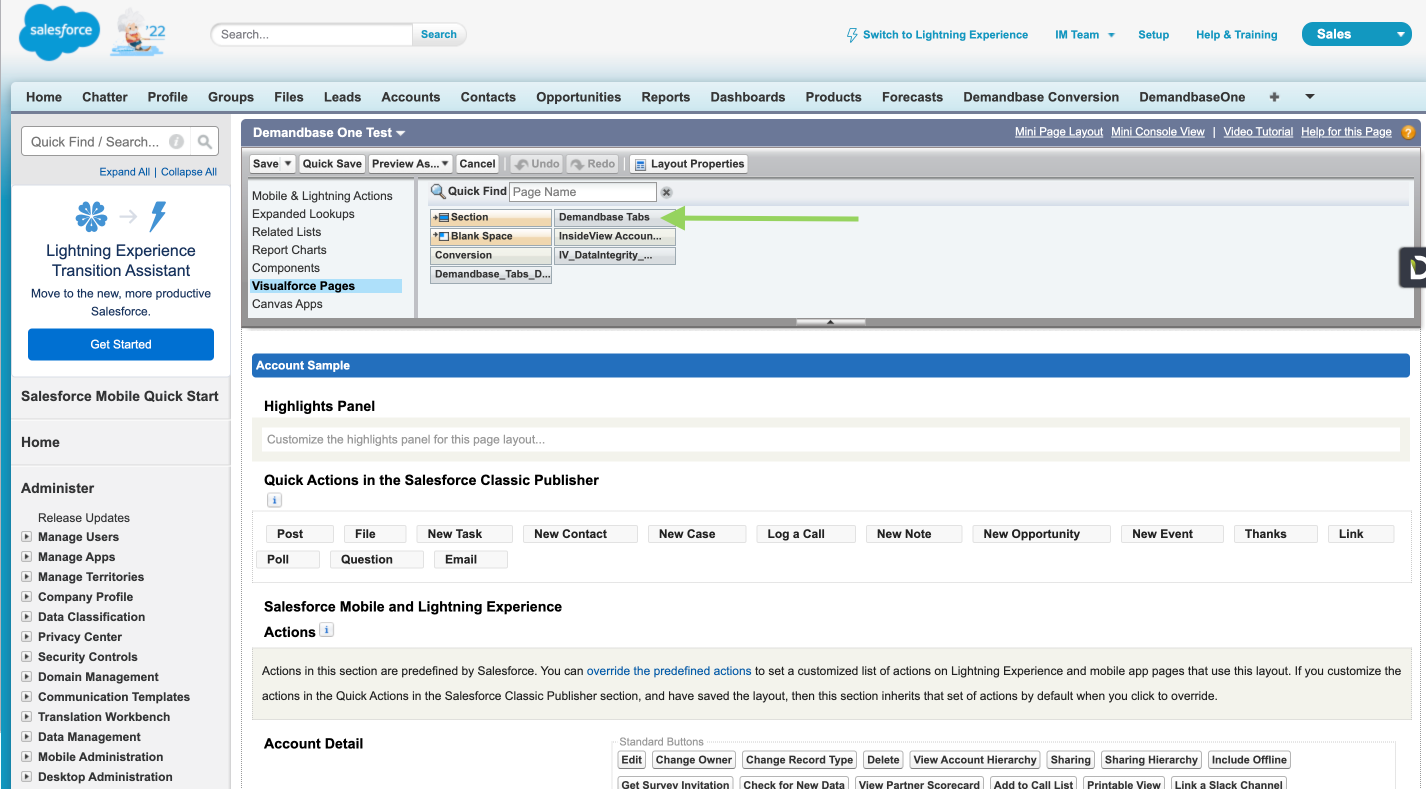This screenshot has width=1426, height=789.
Task: Click Release Updates in the sidebar
Action: [x=84, y=518]
